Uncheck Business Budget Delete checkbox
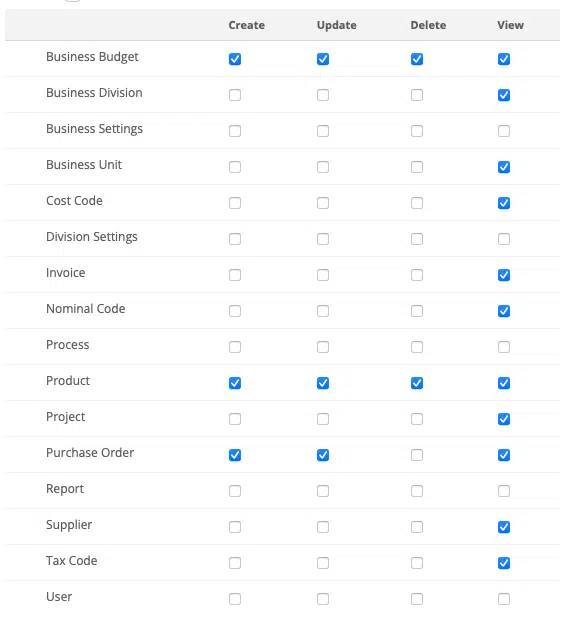The width and height of the screenshot is (580, 642). pyautogui.click(x=417, y=59)
